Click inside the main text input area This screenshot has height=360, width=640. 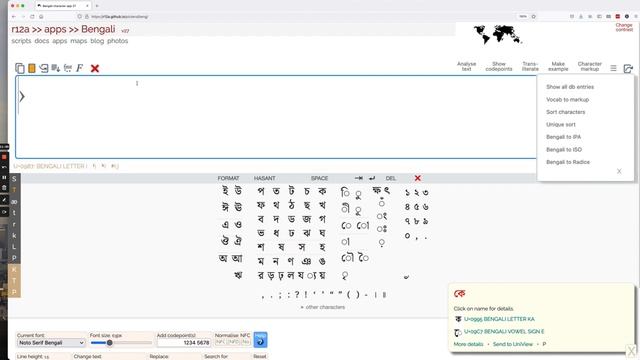pyautogui.click(x=276, y=117)
